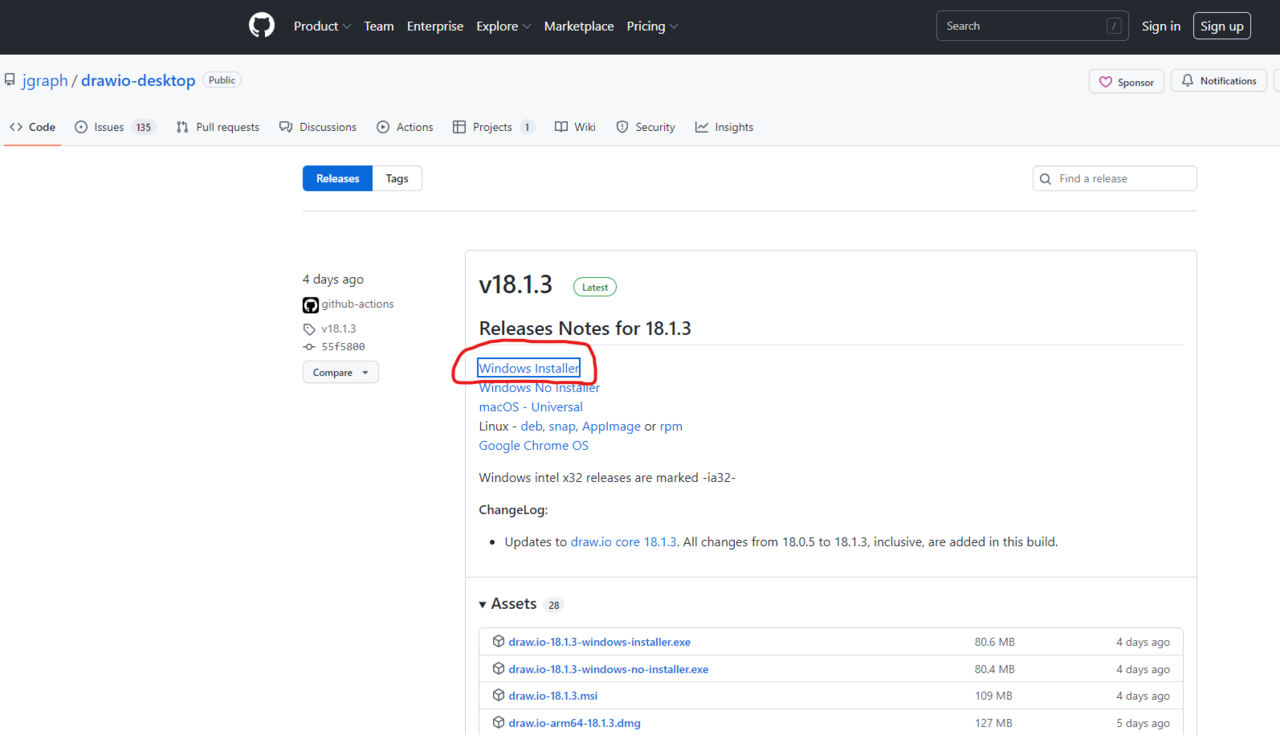Open the Team page

379,26
